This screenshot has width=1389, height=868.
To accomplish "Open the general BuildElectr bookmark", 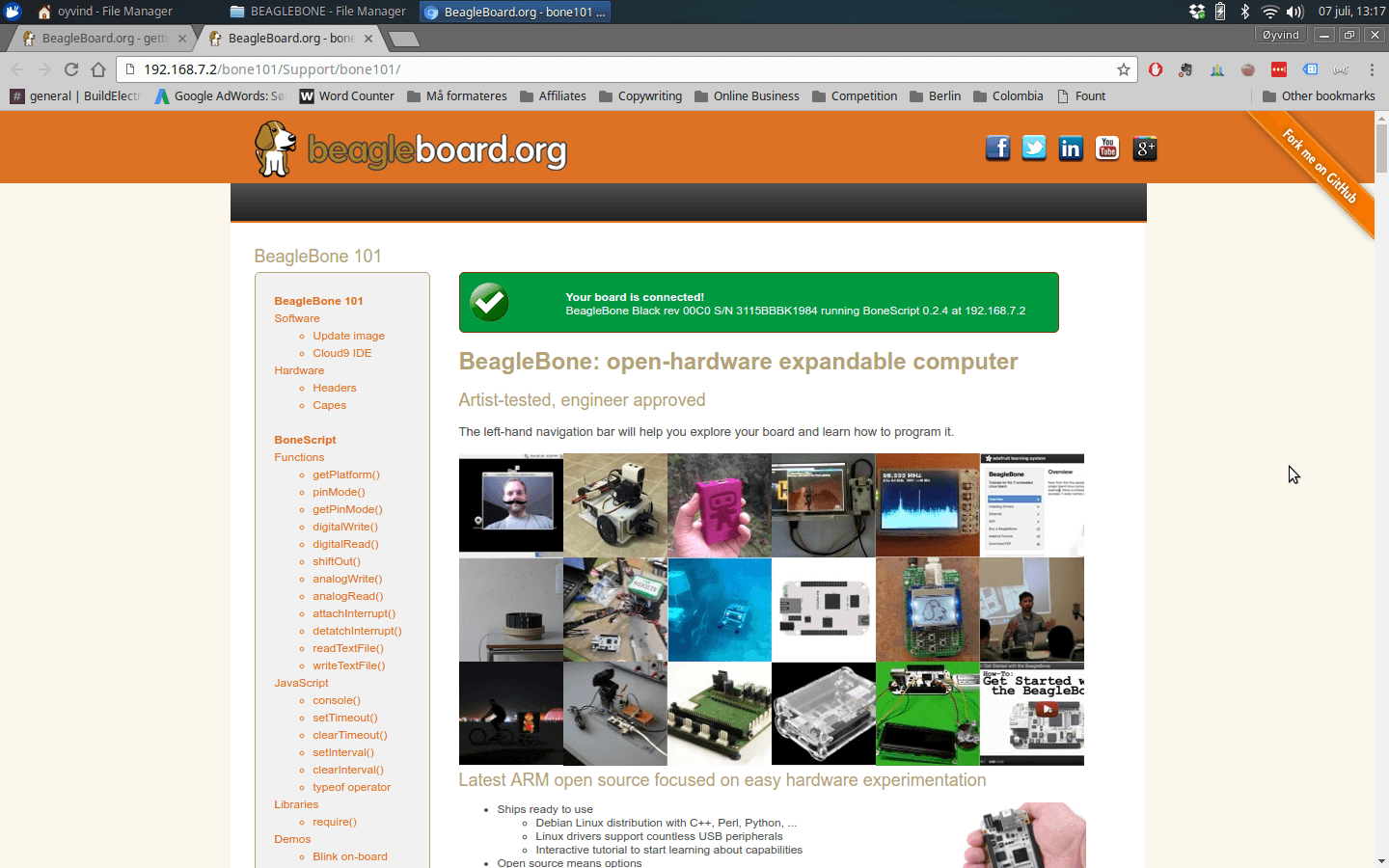I will tap(75, 96).
